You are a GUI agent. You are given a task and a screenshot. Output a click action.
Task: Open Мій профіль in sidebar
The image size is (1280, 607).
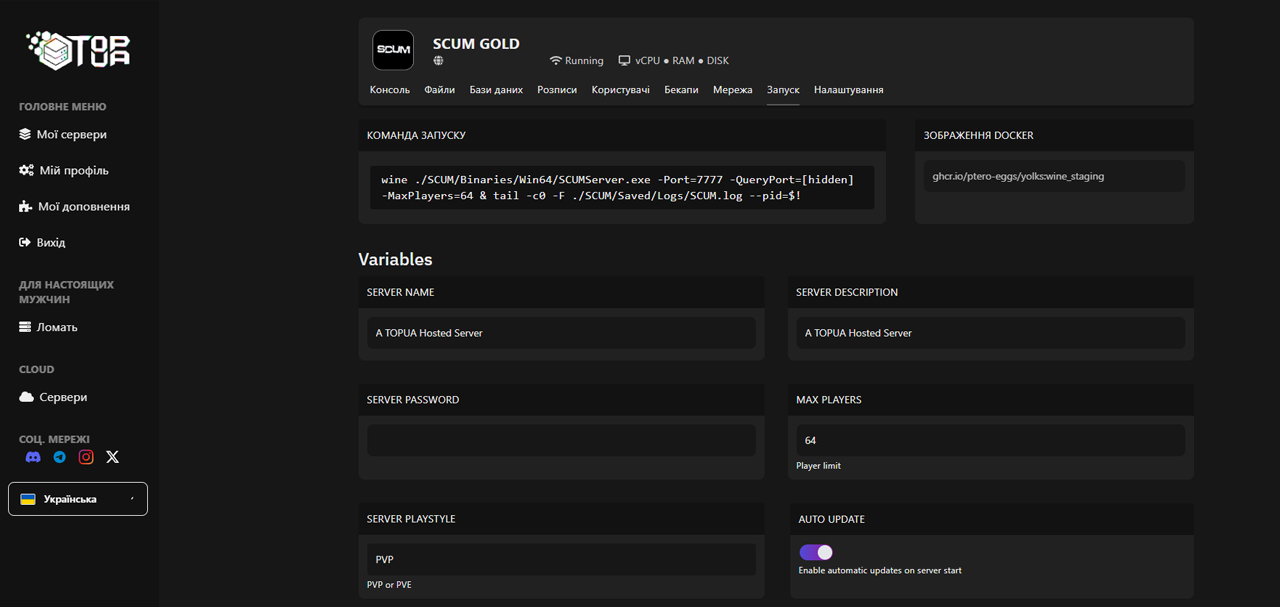click(73, 170)
